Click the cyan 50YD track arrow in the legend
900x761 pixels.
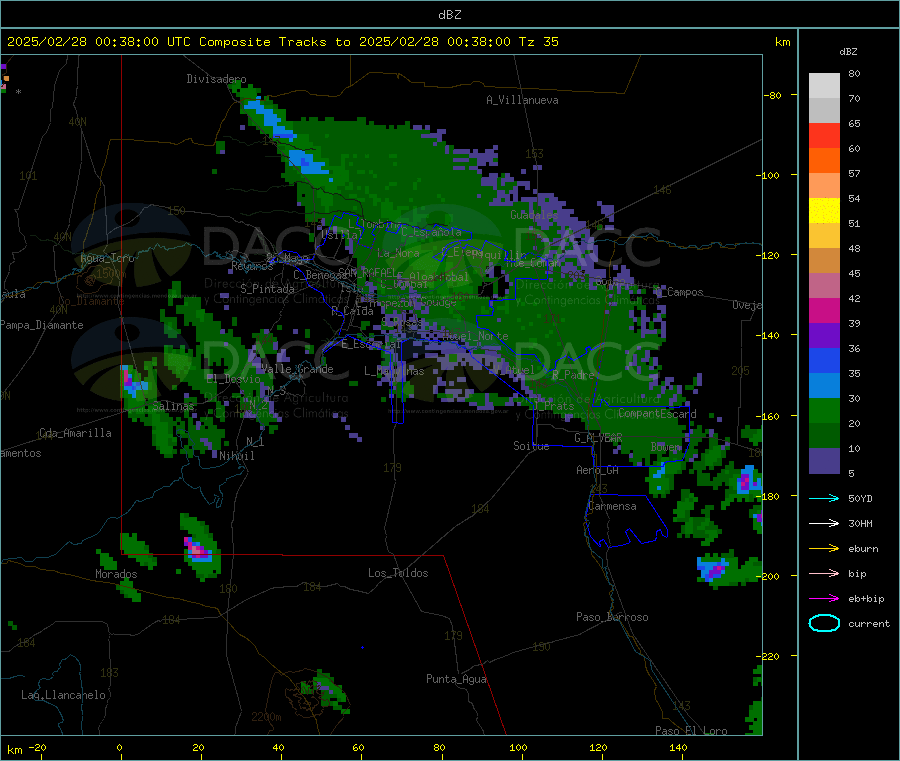click(x=824, y=498)
